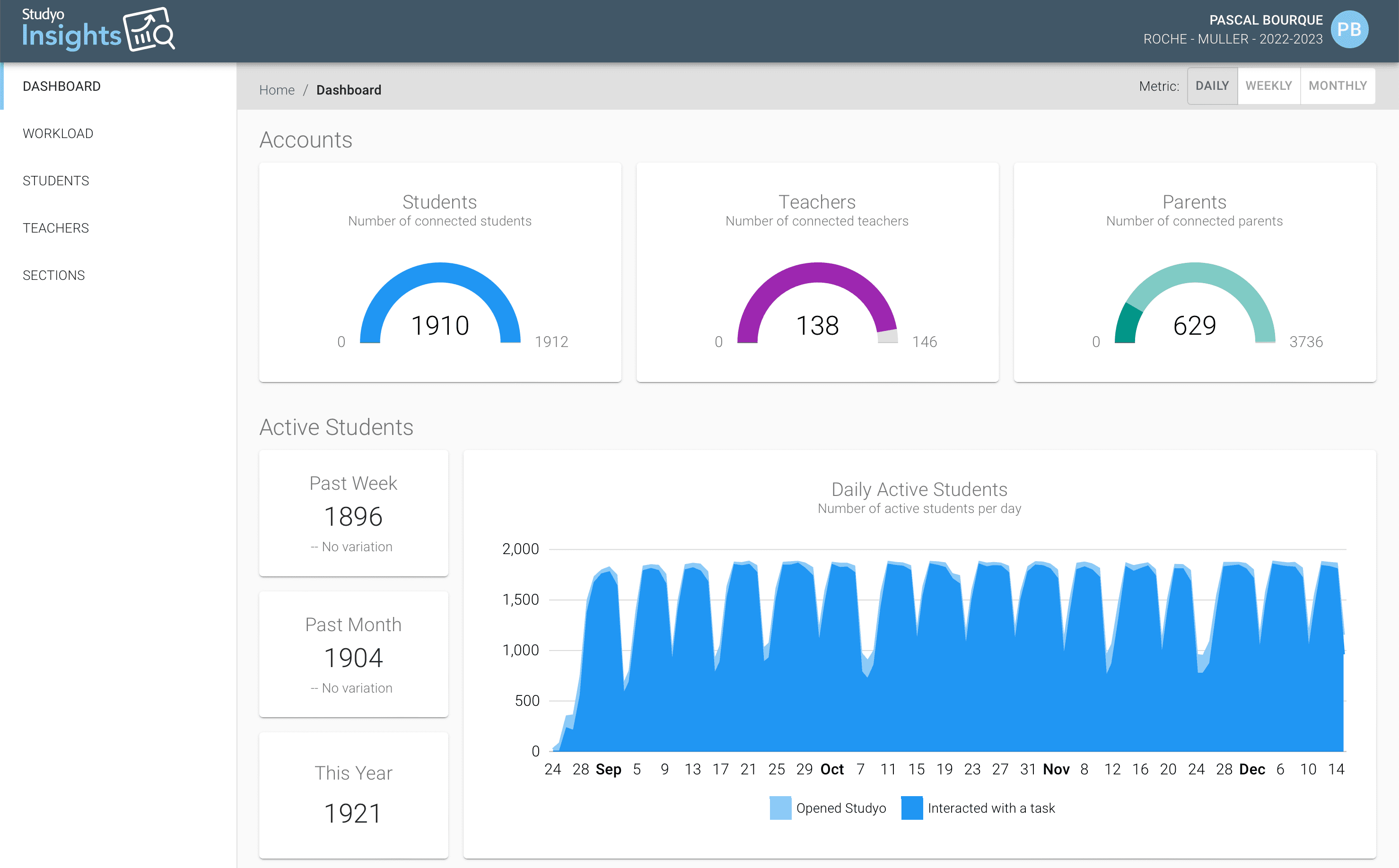
Task: Click the This Year 1921 card
Action: pyautogui.click(x=353, y=795)
